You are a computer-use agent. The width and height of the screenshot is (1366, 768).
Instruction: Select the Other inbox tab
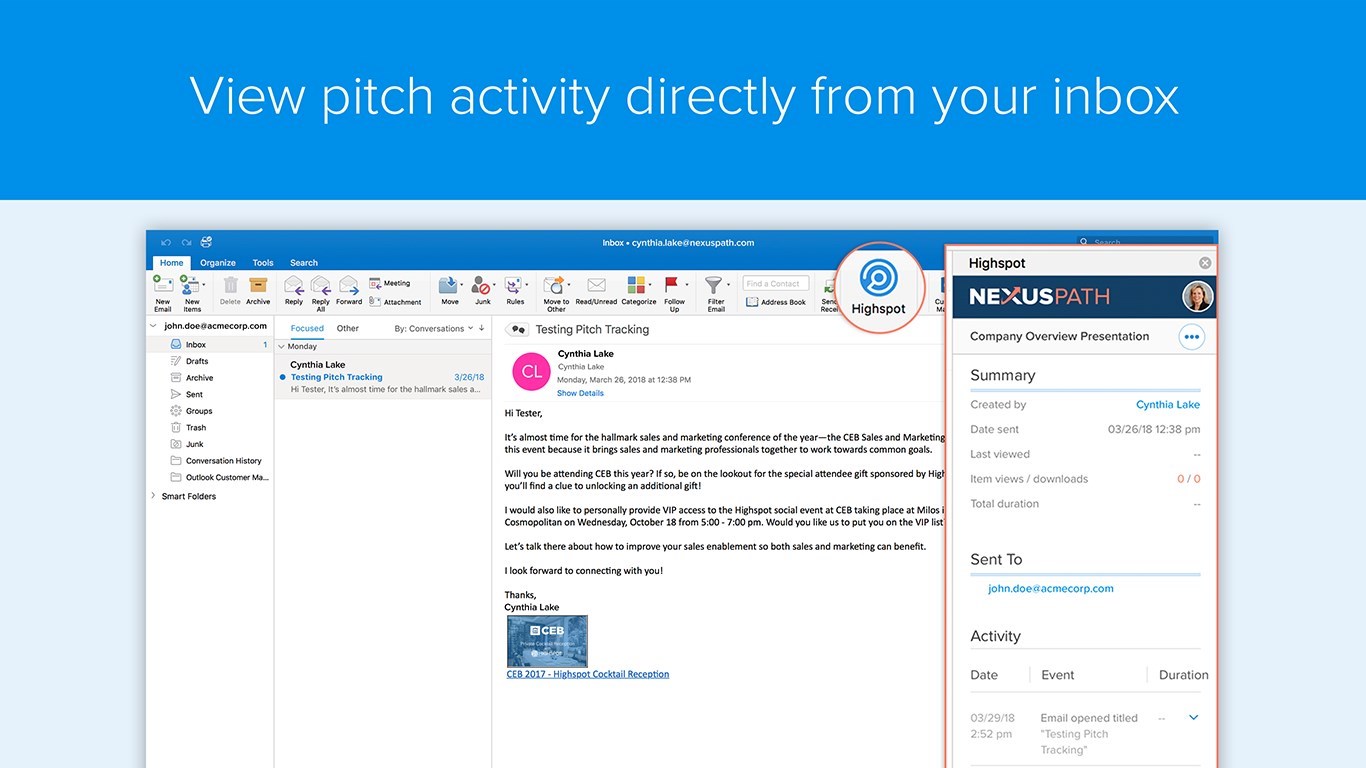(348, 328)
